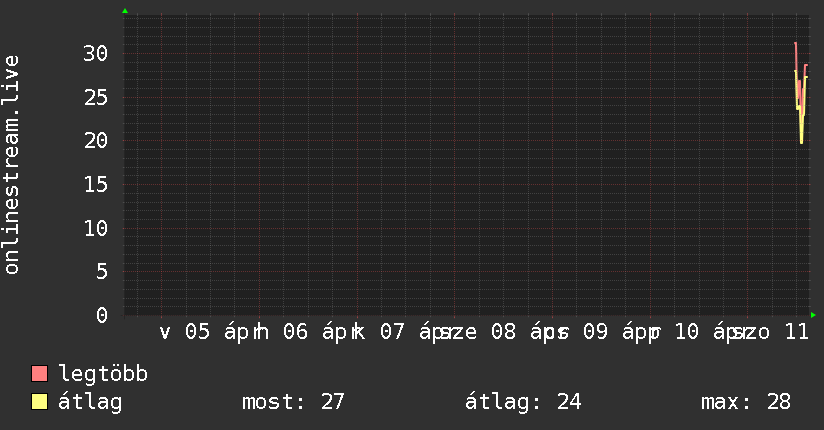Image resolution: width=824 pixels, height=430 pixels.
Task: Click the yellow line's lowest dip point
Action: 801,143
